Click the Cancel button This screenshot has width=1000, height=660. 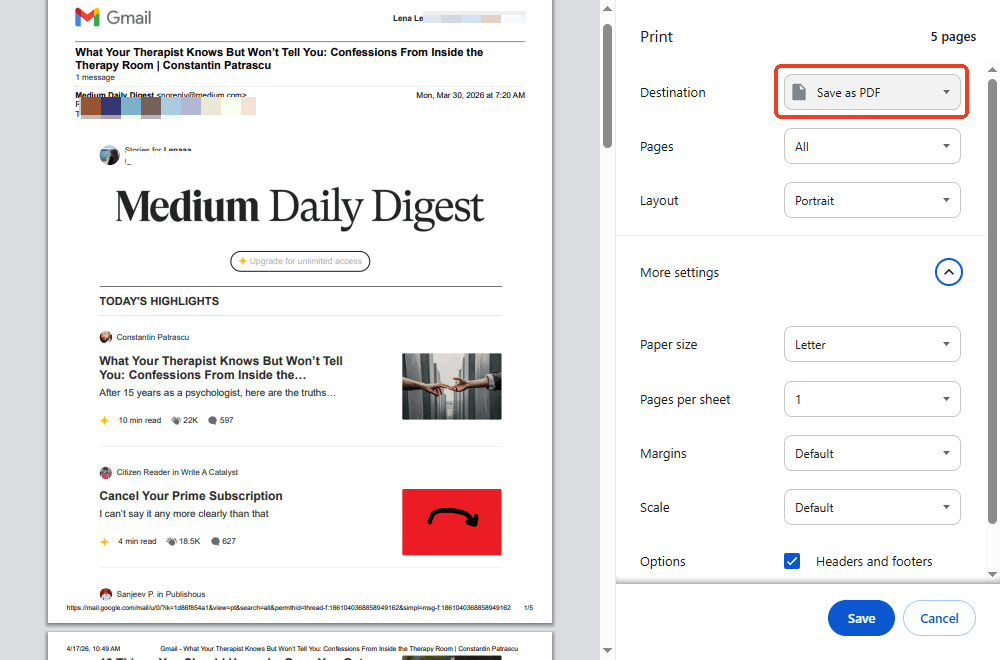[939, 618]
